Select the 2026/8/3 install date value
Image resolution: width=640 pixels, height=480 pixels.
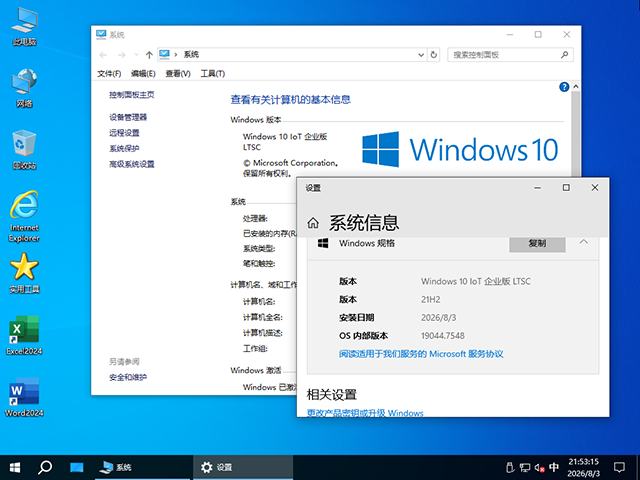[438, 318]
